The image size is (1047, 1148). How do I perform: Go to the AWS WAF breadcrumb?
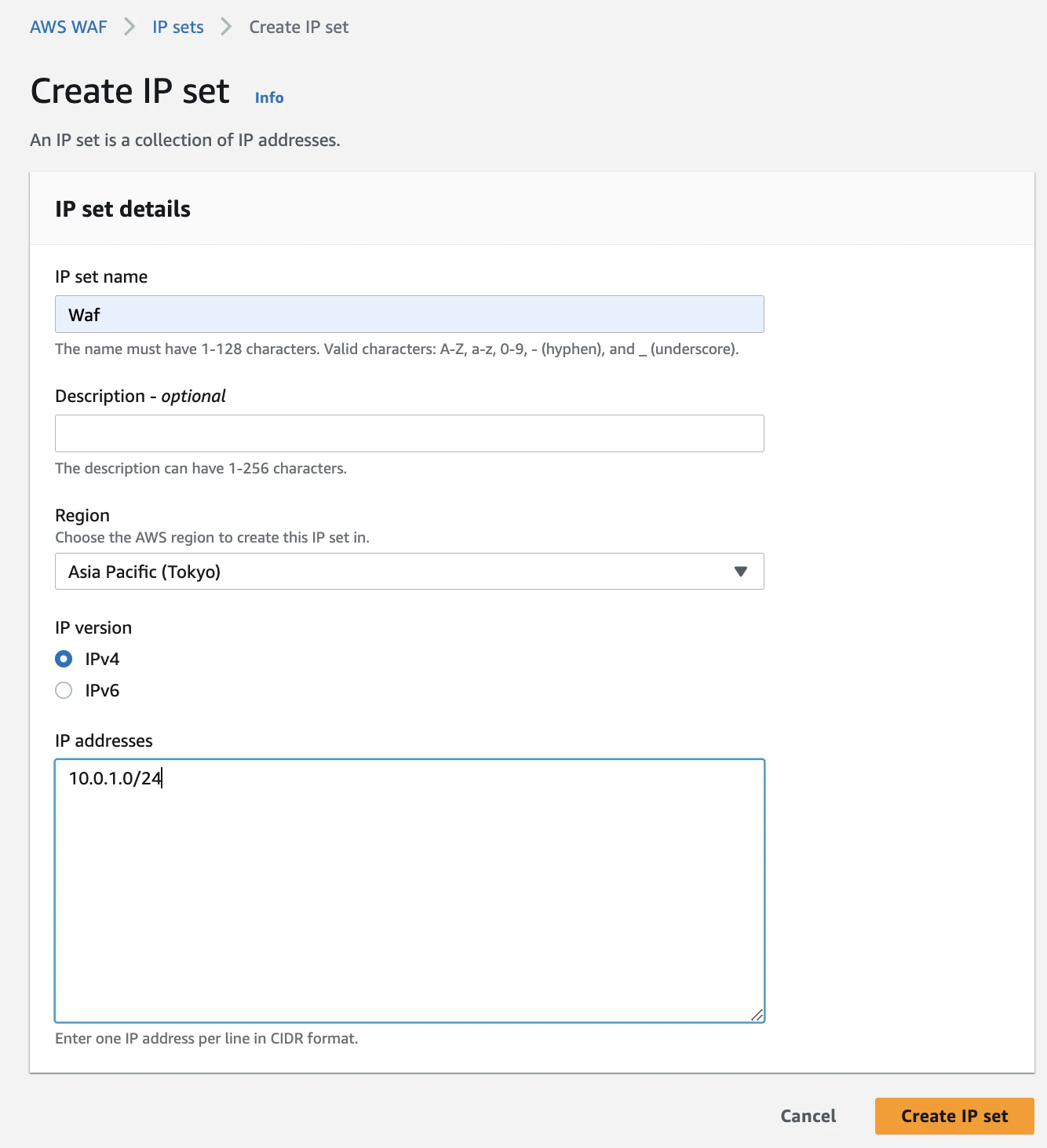(68, 27)
